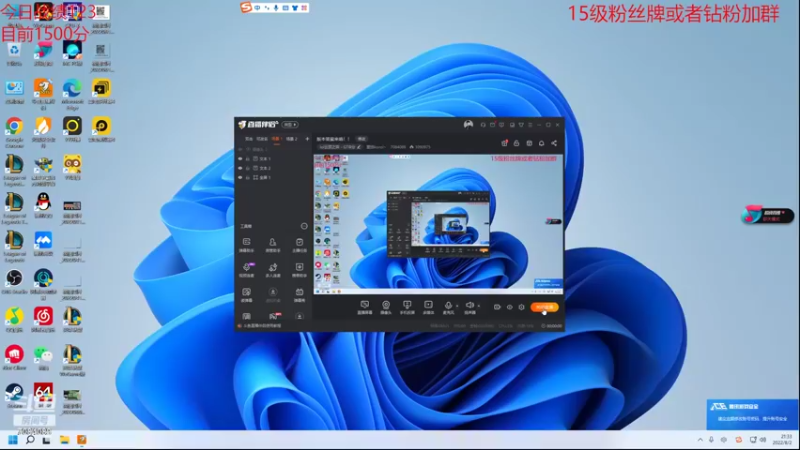
Task: Click the gift icon with red dot
Action: (504, 143)
